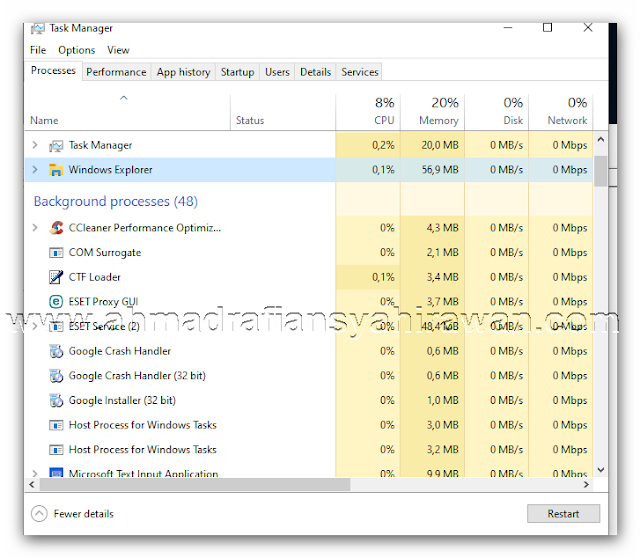Expand the Windows Explorer process row
This screenshot has width=640, height=558.
35,169
